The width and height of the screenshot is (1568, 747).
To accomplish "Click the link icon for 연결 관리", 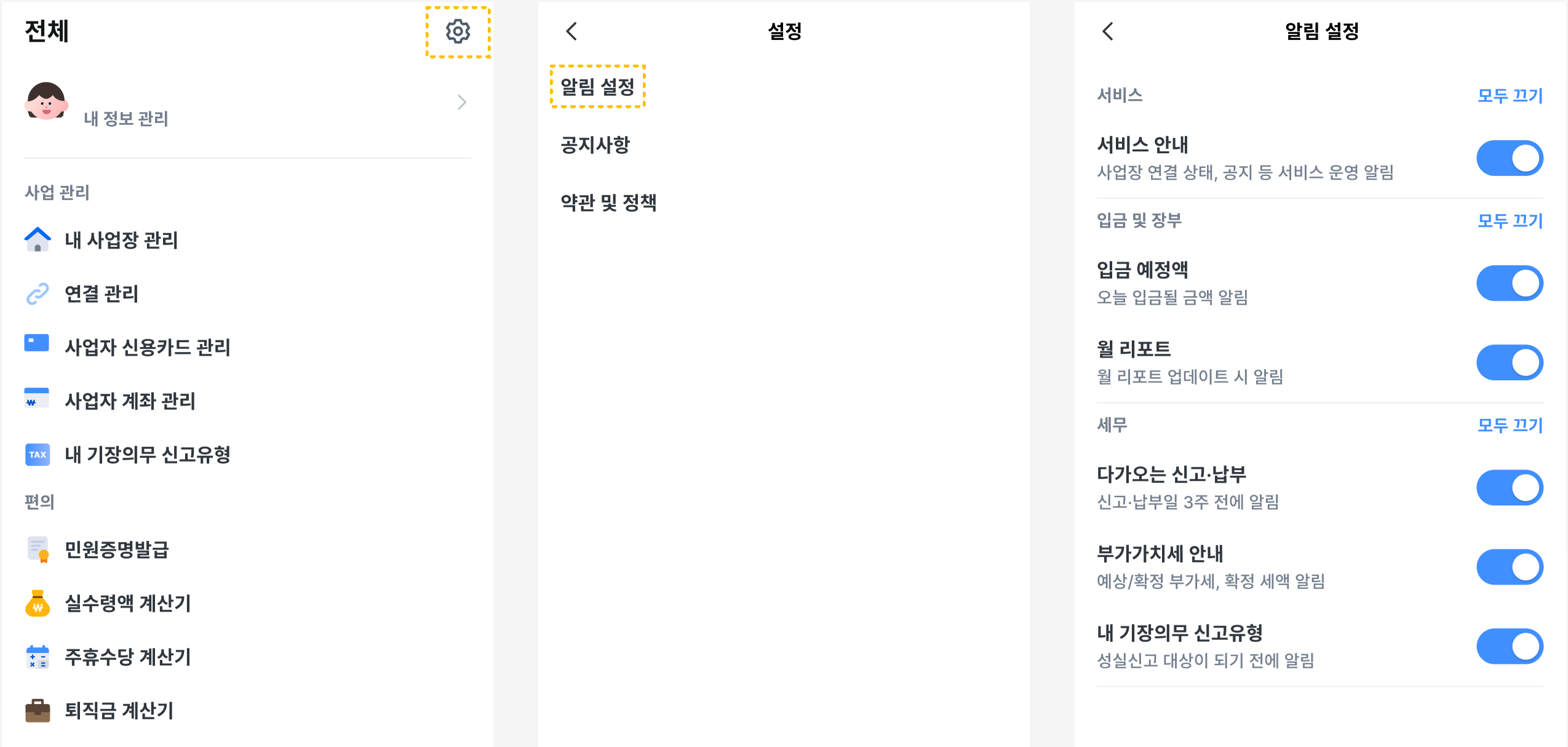I will (x=38, y=294).
